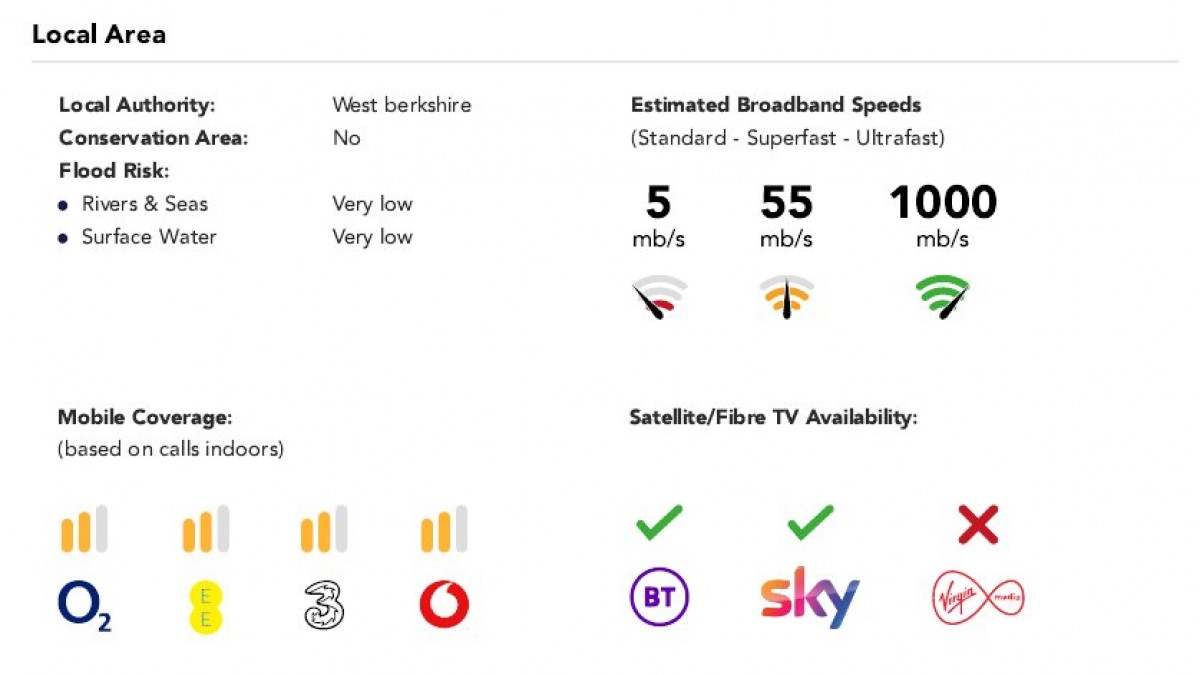Click the red Standard broadband speed gauge

point(659,296)
